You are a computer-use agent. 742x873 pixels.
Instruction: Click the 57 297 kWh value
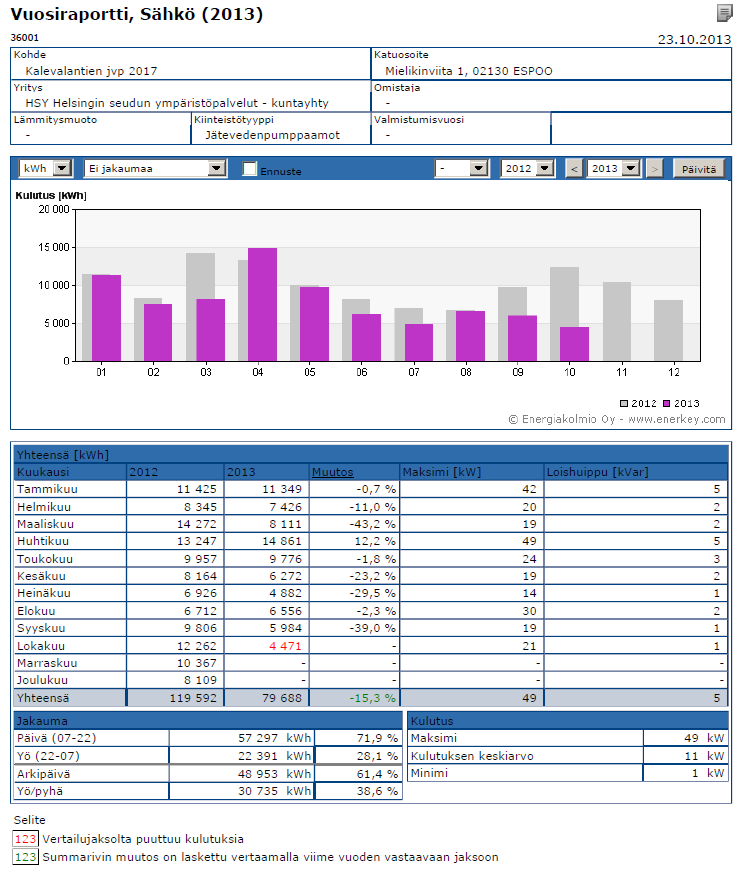tap(274, 738)
